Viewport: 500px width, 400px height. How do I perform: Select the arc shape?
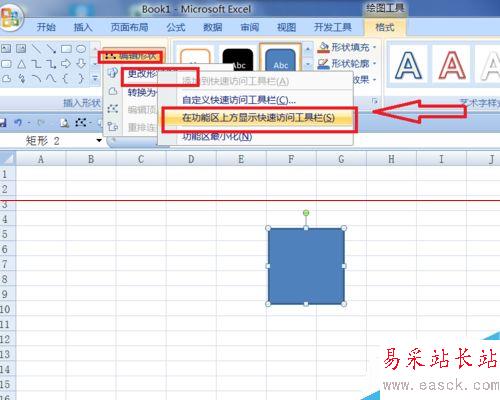point(36,79)
